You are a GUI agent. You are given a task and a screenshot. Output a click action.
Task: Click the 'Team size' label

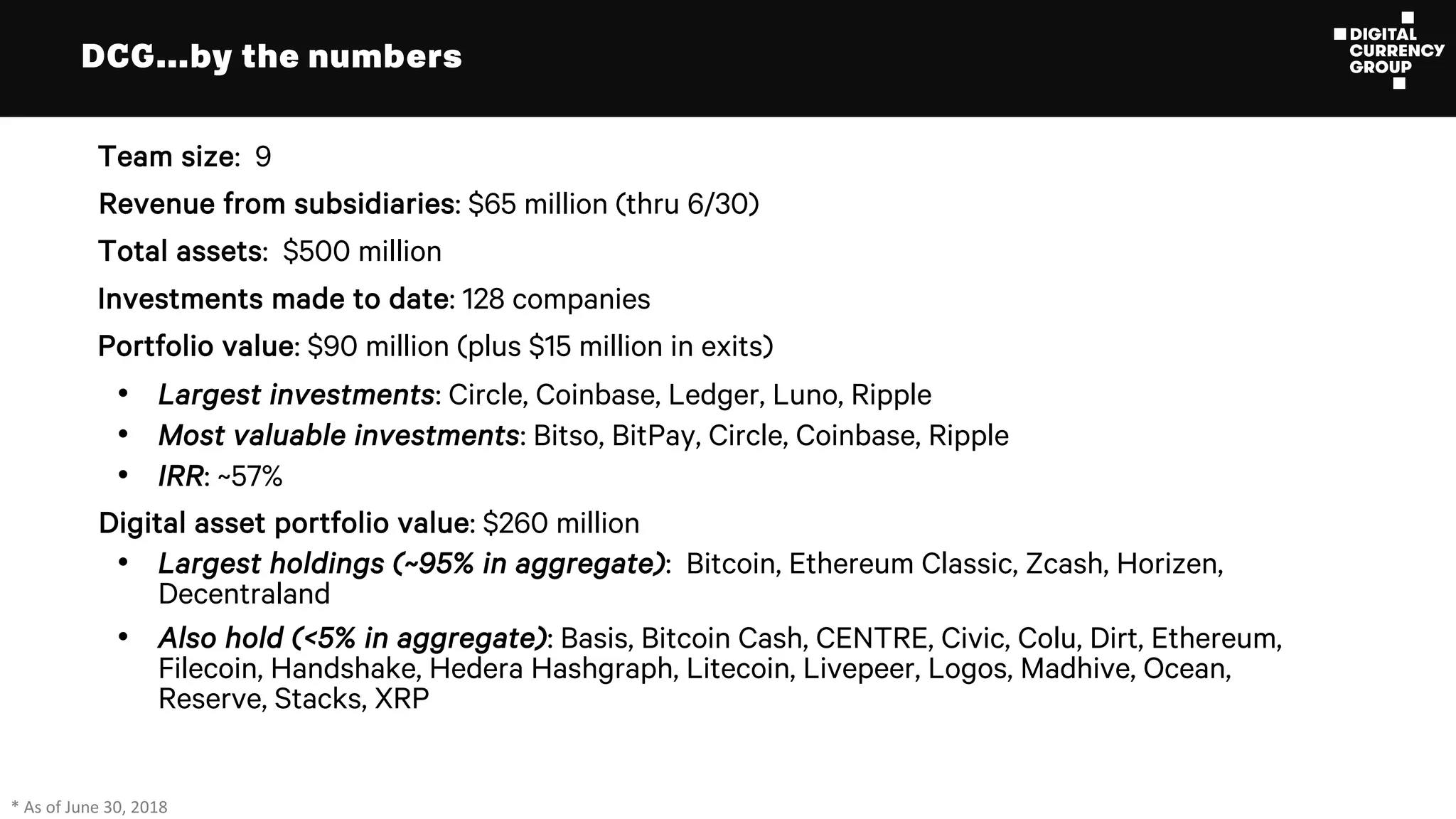click(x=168, y=157)
